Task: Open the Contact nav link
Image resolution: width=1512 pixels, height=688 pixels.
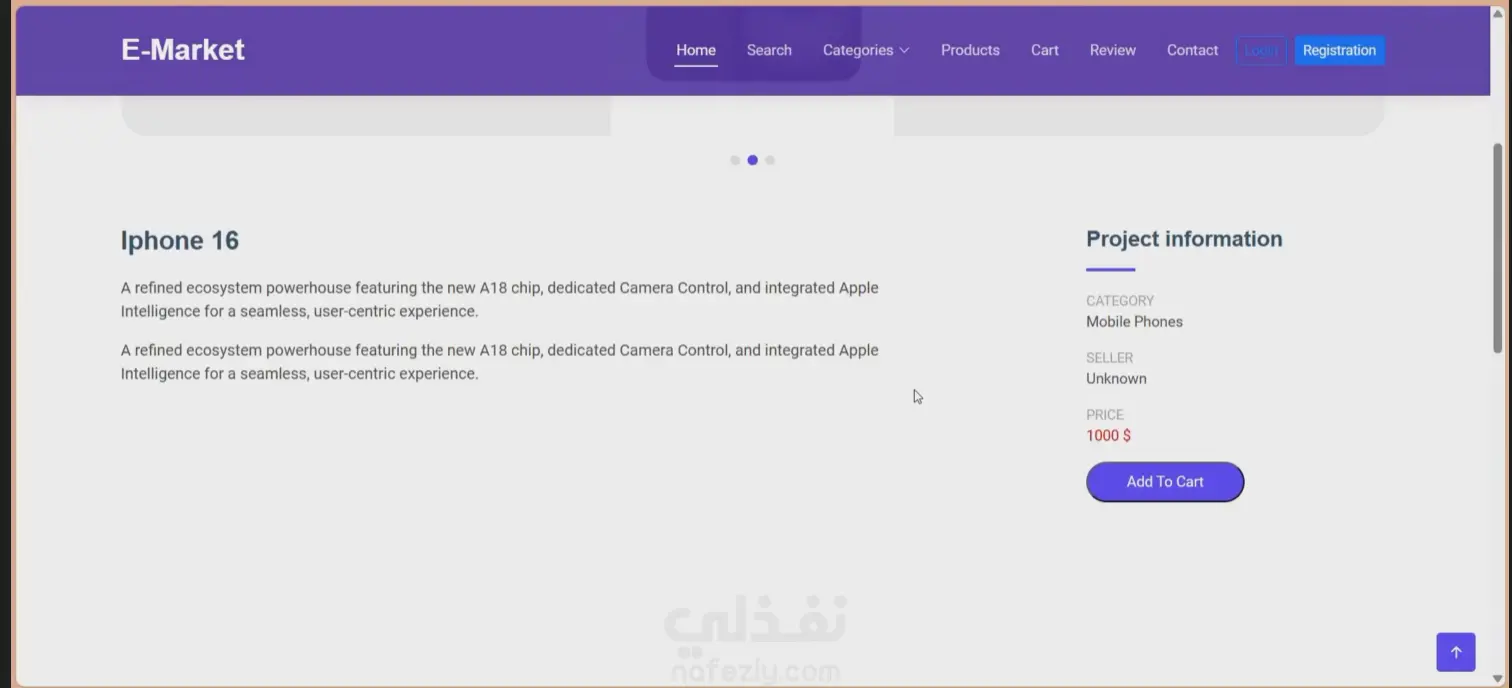Action: click(x=1192, y=50)
